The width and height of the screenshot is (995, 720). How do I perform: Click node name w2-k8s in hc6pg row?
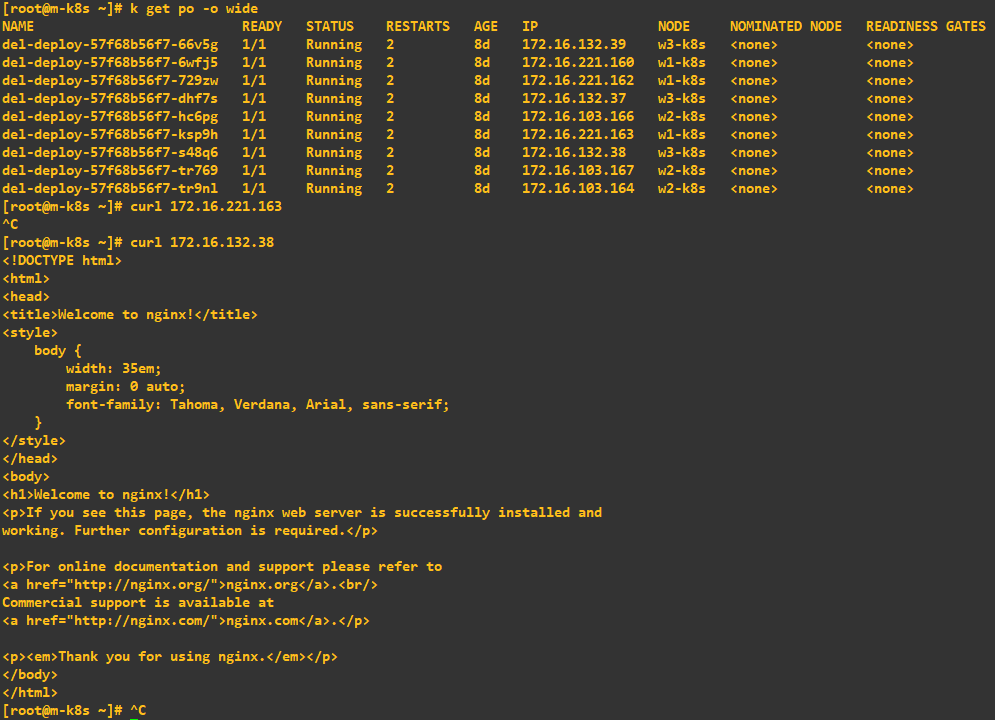tap(682, 117)
